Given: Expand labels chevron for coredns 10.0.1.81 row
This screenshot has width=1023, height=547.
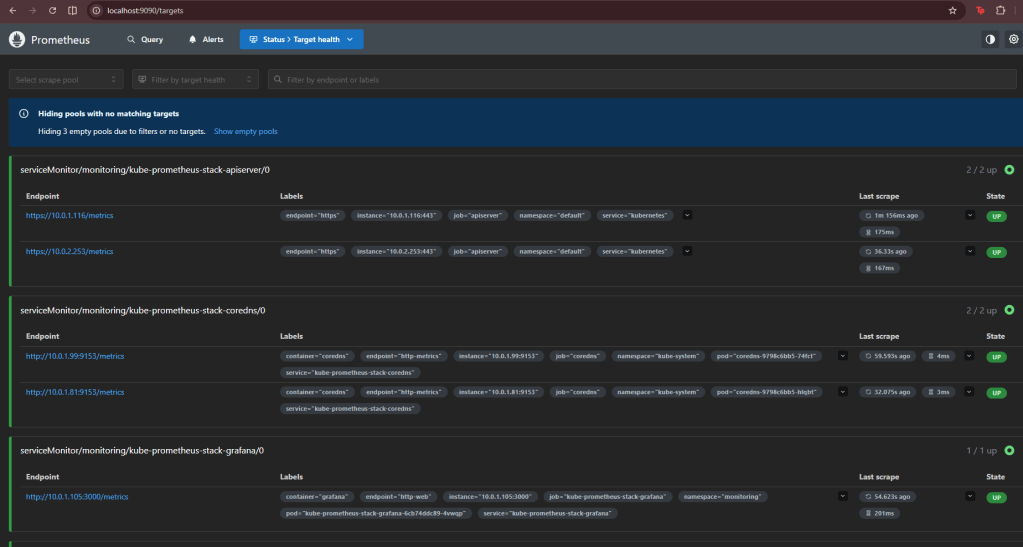Looking at the screenshot, I should point(843,392).
